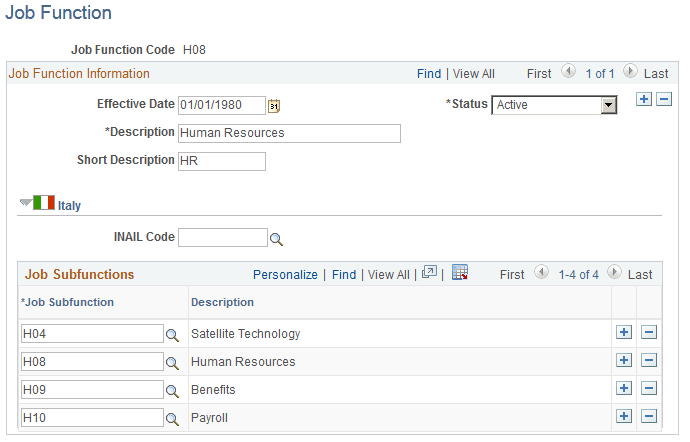Click Personalize link in Job Subfunctions

pyautogui.click(x=285, y=274)
